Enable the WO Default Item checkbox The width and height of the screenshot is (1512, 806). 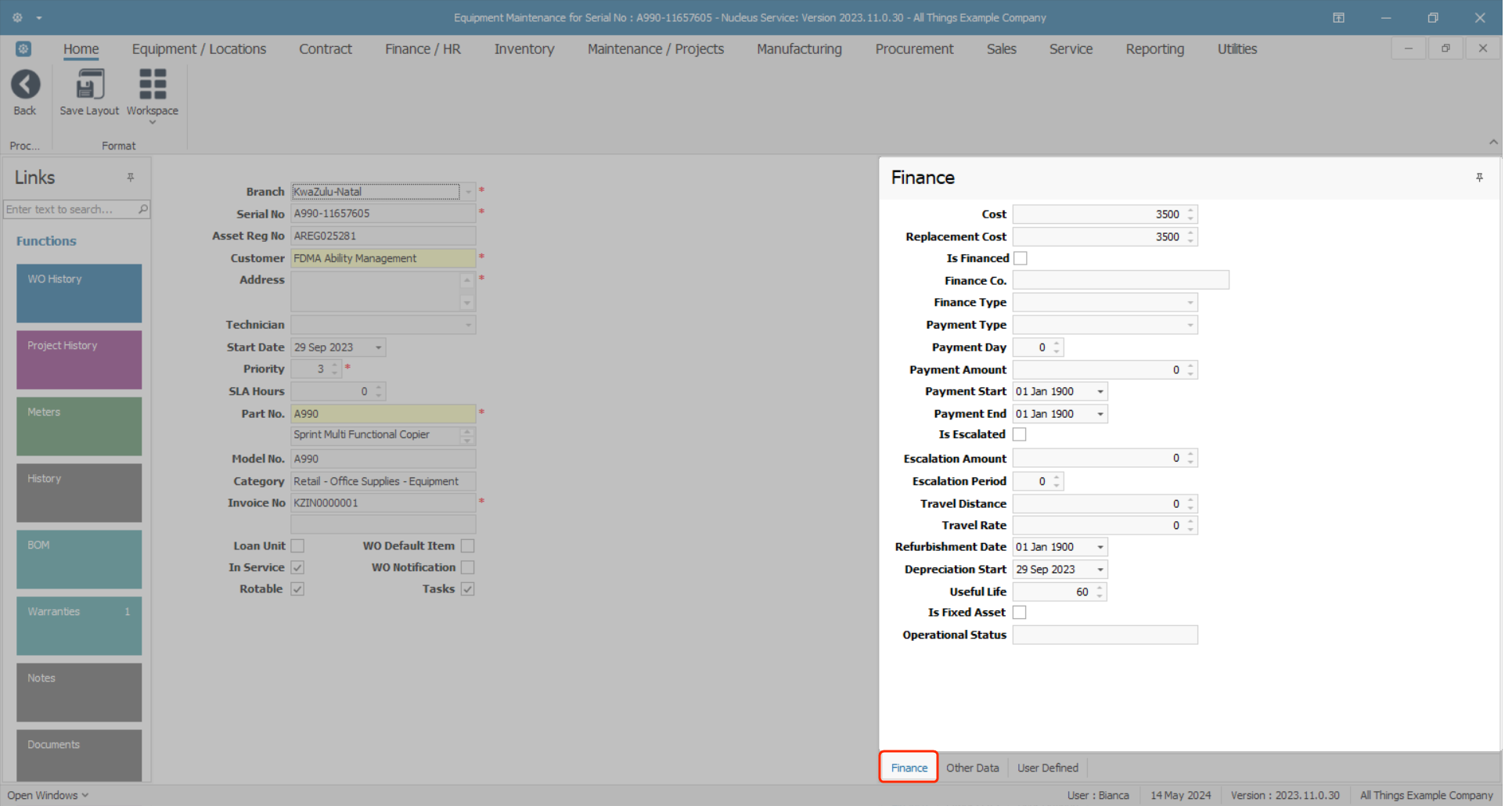tap(468, 546)
